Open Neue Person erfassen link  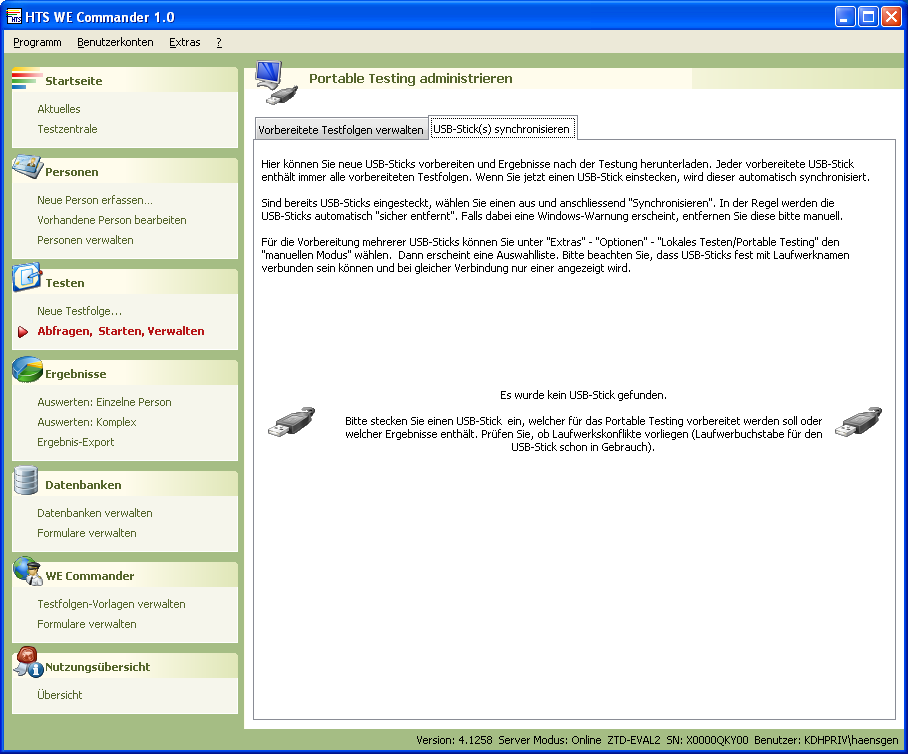[95, 200]
